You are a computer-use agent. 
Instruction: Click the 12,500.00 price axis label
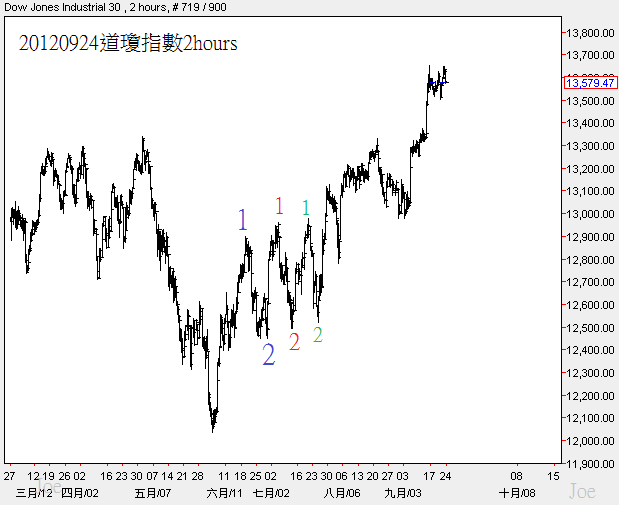[590, 328]
